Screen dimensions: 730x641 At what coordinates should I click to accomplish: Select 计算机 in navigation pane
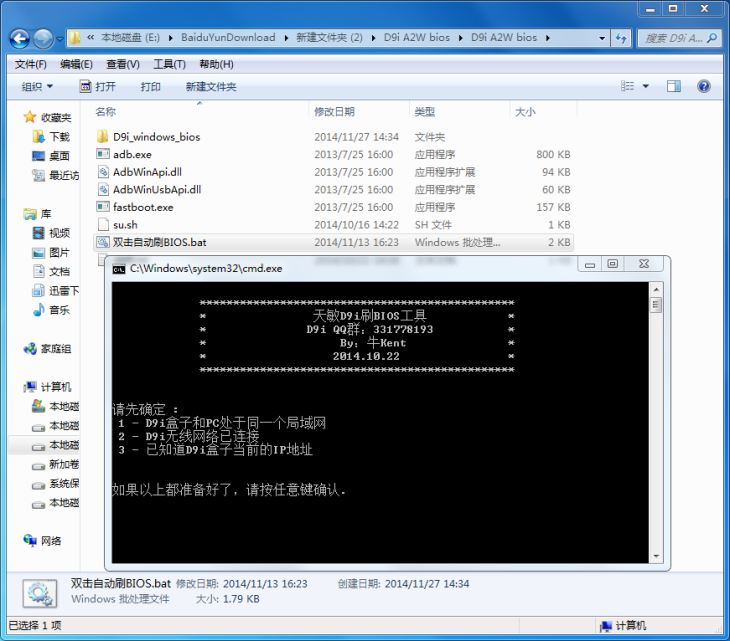[x=47, y=387]
